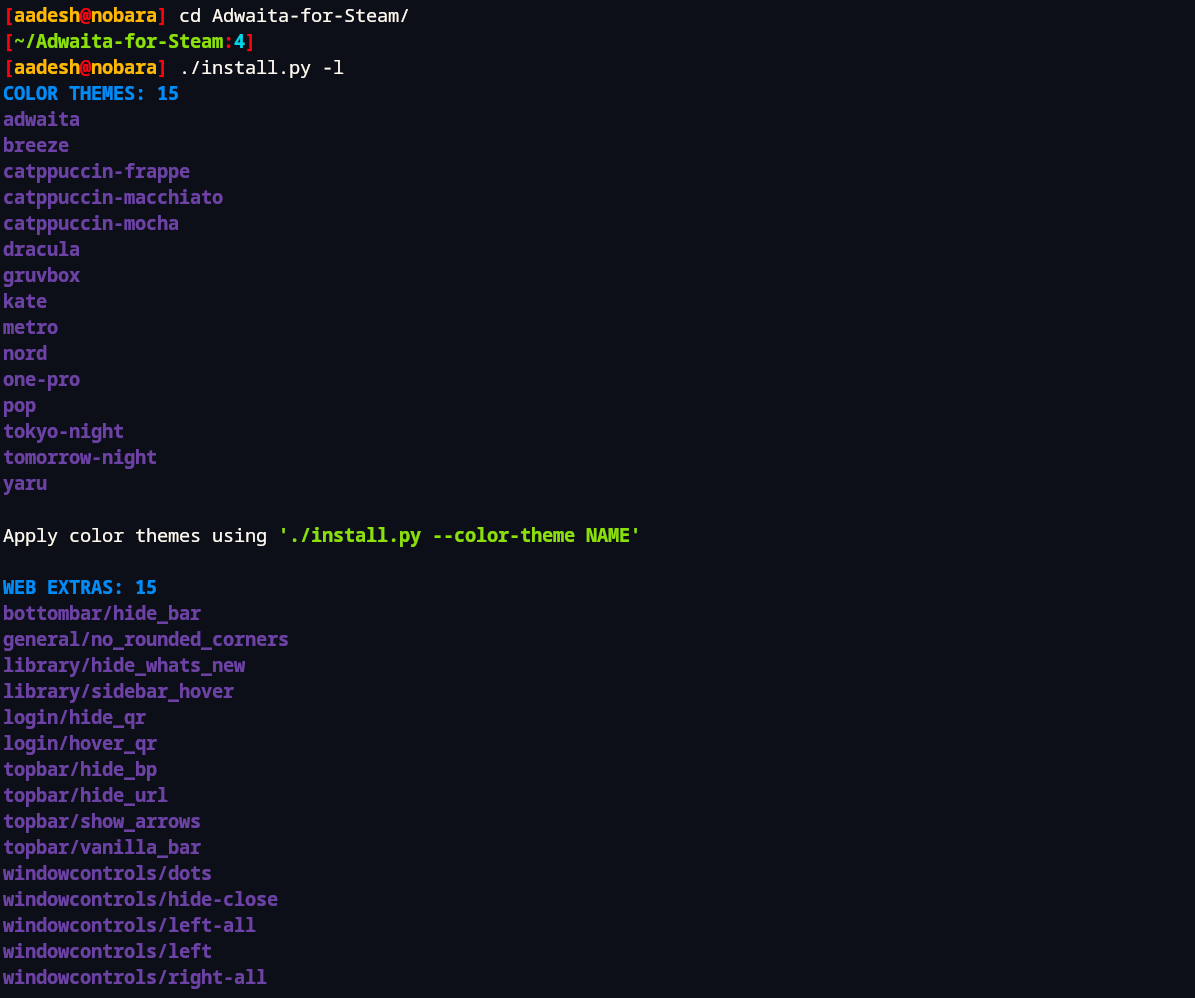
Task: Select the 'bottombar/hide_bar' extra
Action: click(102, 613)
